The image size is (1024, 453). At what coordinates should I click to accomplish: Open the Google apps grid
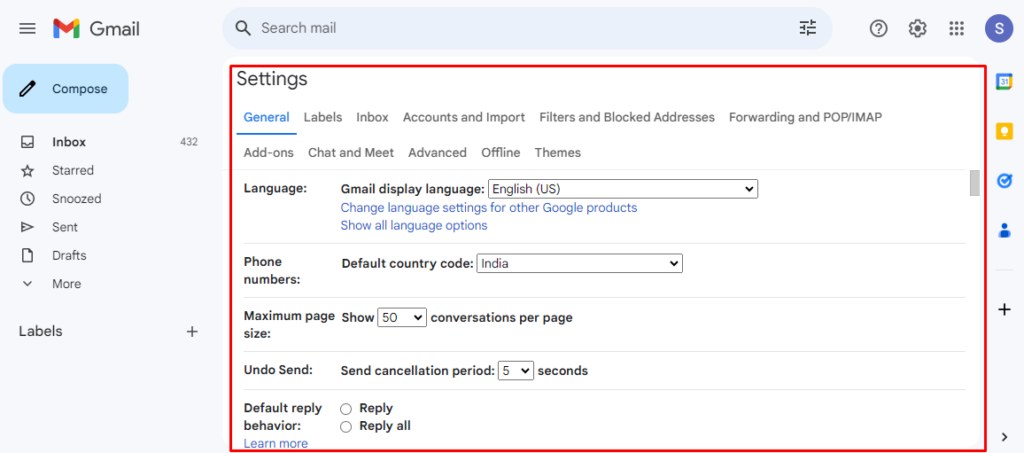click(956, 28)
